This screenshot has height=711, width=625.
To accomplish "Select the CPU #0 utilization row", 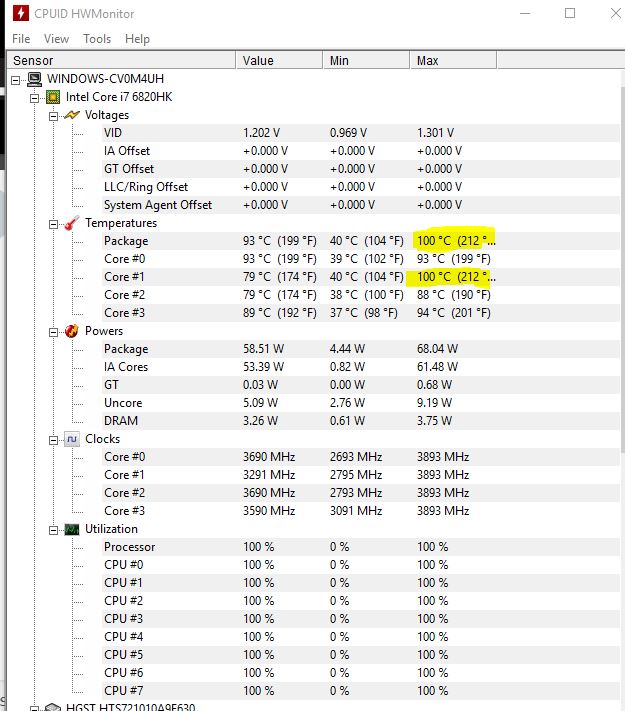I will pos(361,565).
